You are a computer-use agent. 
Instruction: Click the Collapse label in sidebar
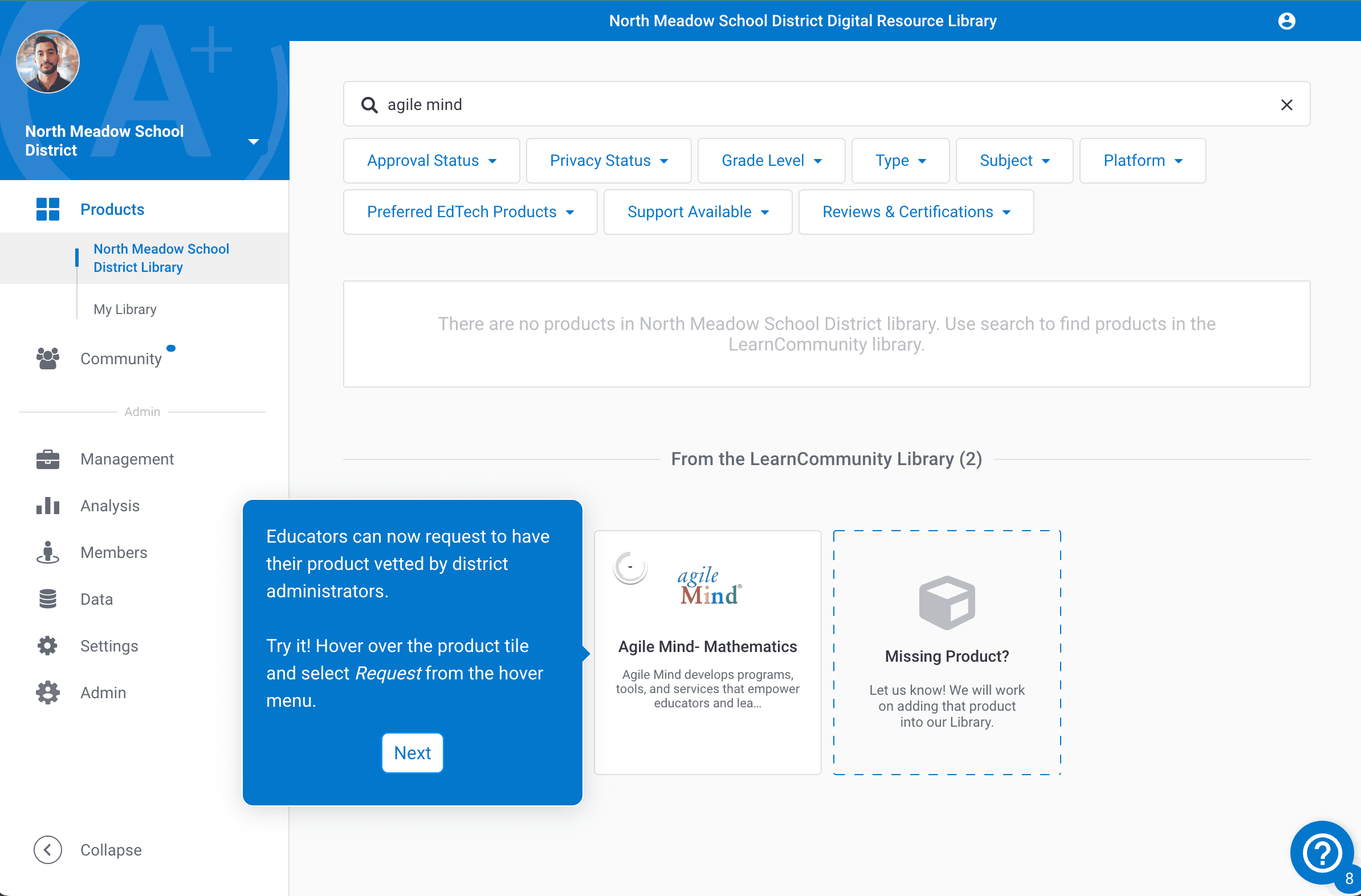point(111,850)
